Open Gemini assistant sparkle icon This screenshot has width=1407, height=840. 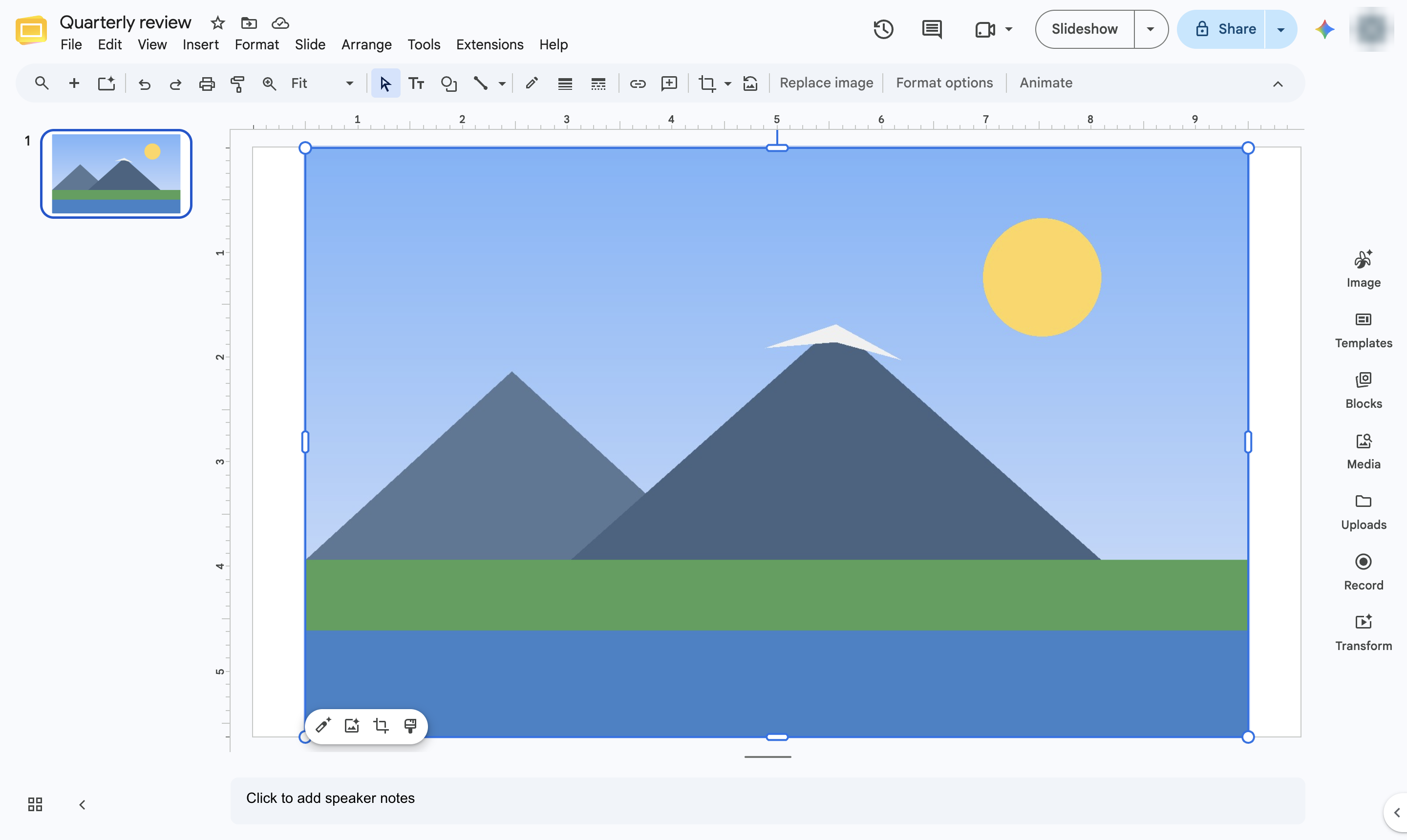[x=1324, y=29]
